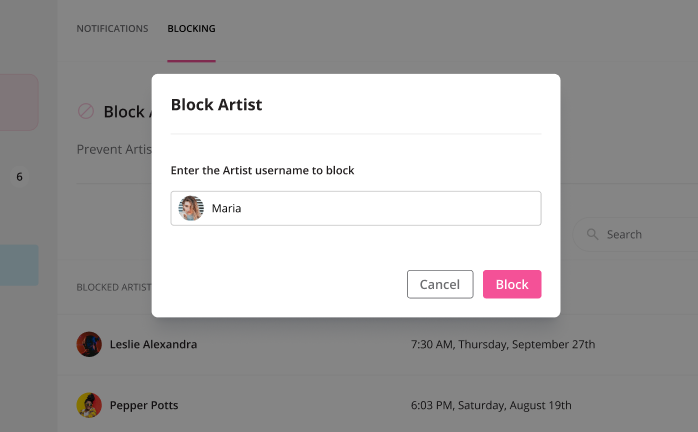The image size is (698, 432).
Task: Select the Leslie Alexandra name
Action: (x=153, y=344)
